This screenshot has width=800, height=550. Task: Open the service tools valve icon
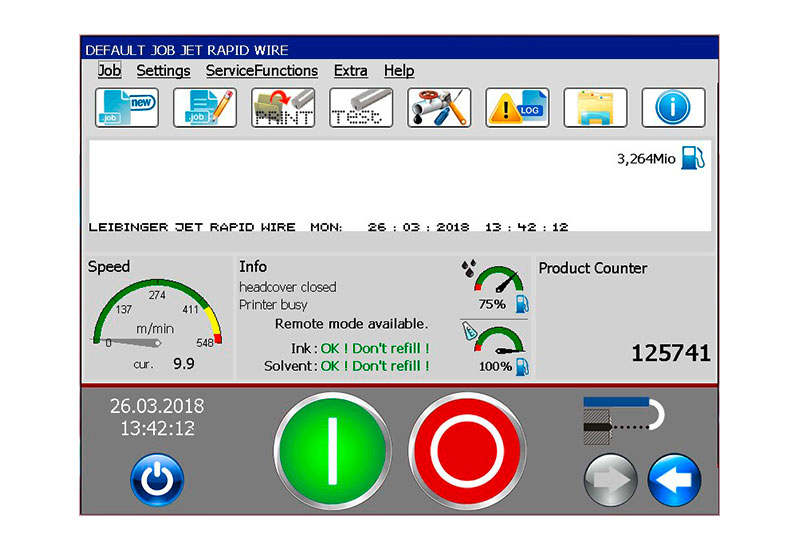point(439,108)
